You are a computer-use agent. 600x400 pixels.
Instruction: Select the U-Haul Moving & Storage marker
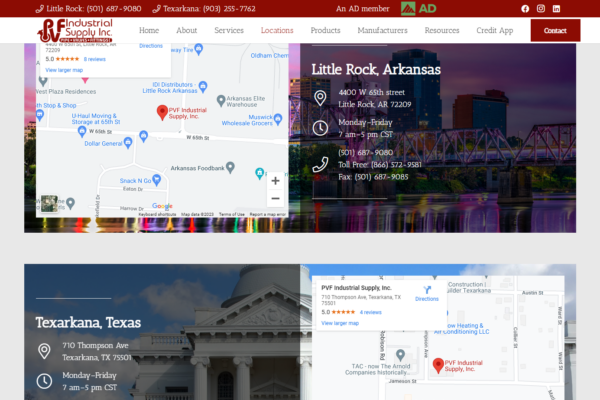click(82, 132)
